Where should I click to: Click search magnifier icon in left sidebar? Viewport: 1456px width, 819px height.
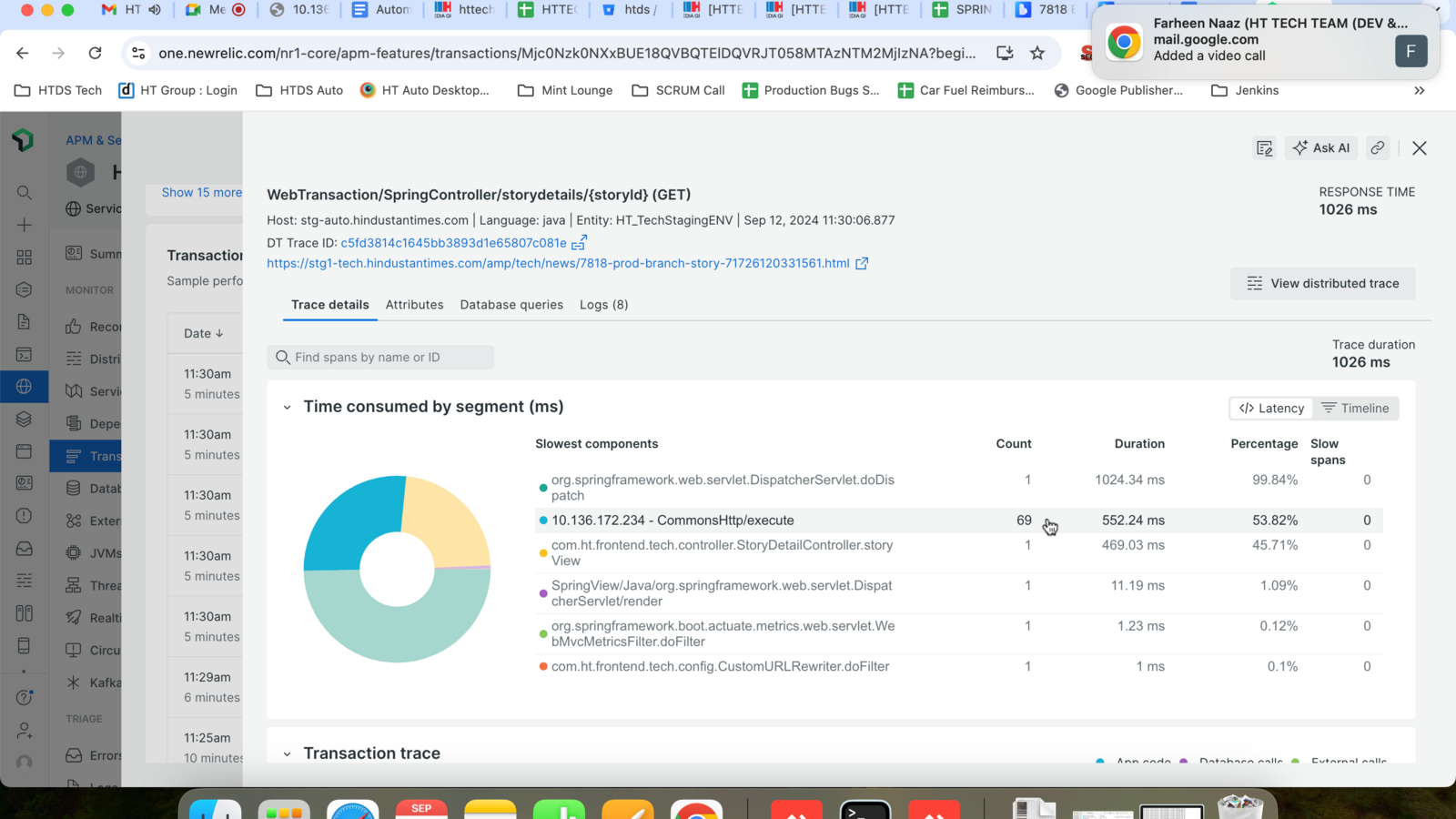25,193
